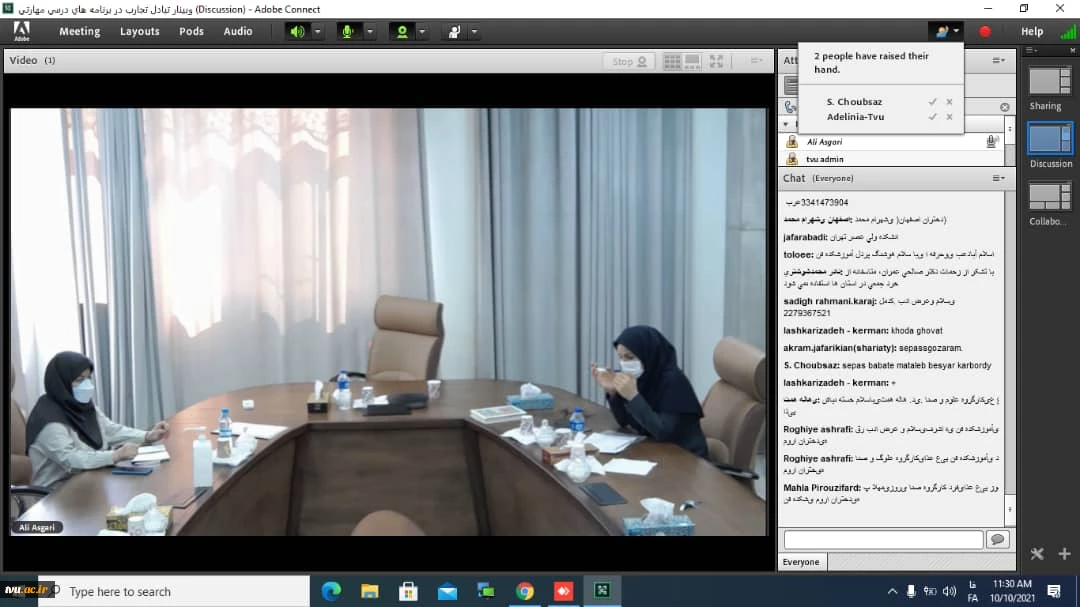
Task: Send the chat message with bubble button
Action: pos(997,539)
